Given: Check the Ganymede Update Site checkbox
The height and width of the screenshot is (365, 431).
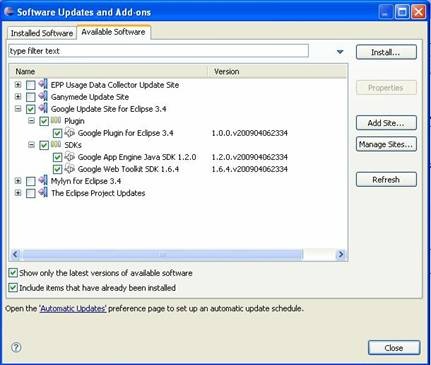Looking at the screenshot, I should [x=31, y=97].
